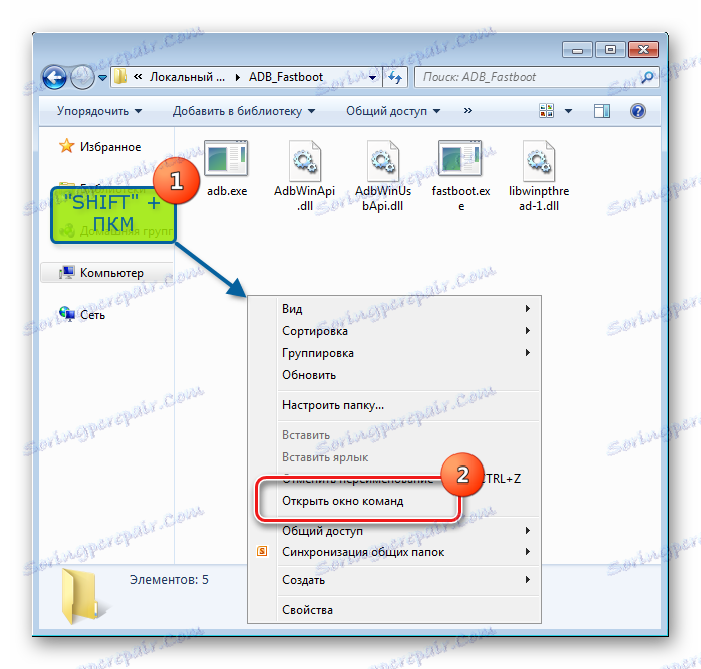Image resolution: width=701 pixels, height=669 pixels.
Task: Show hidden toolbar commands via double chevron
Action: [x=468, y=110]
